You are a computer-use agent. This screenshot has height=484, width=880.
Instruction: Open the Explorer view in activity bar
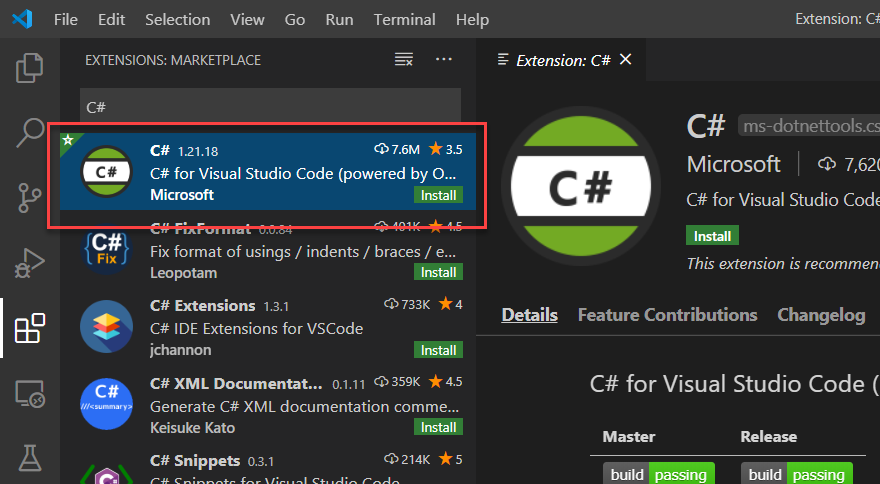coord(30,68)
